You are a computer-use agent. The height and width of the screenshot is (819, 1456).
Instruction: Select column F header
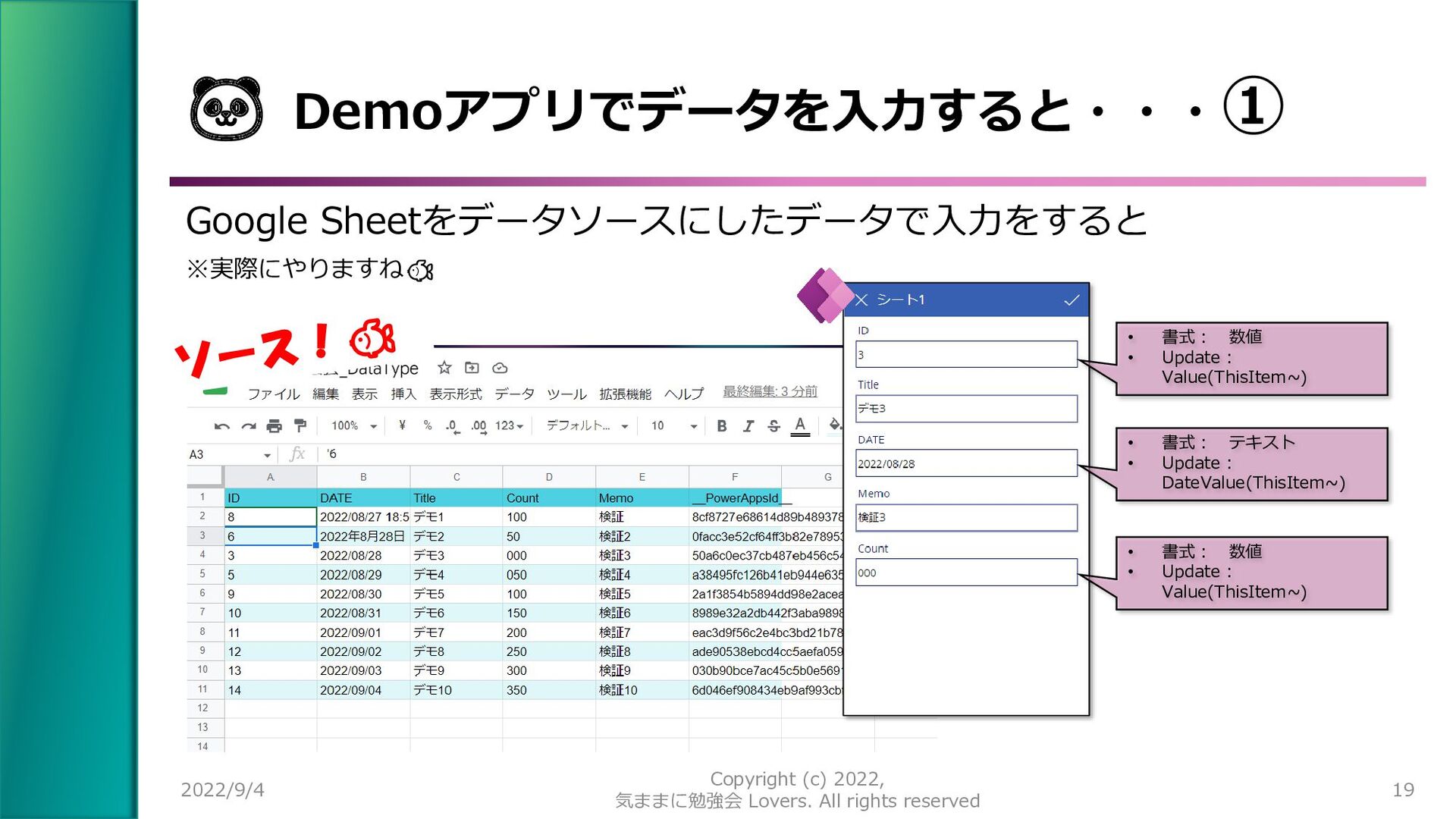pos(735,477)
